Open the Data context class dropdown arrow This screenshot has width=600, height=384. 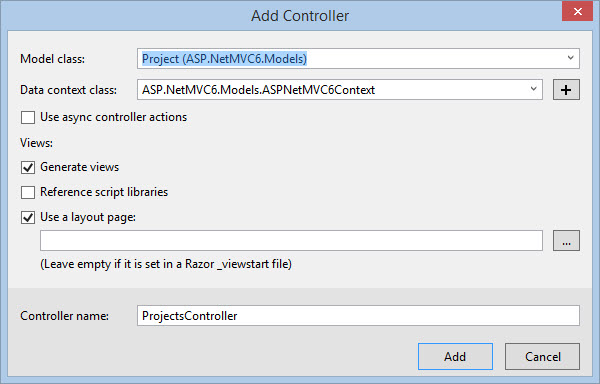[533, 89]
